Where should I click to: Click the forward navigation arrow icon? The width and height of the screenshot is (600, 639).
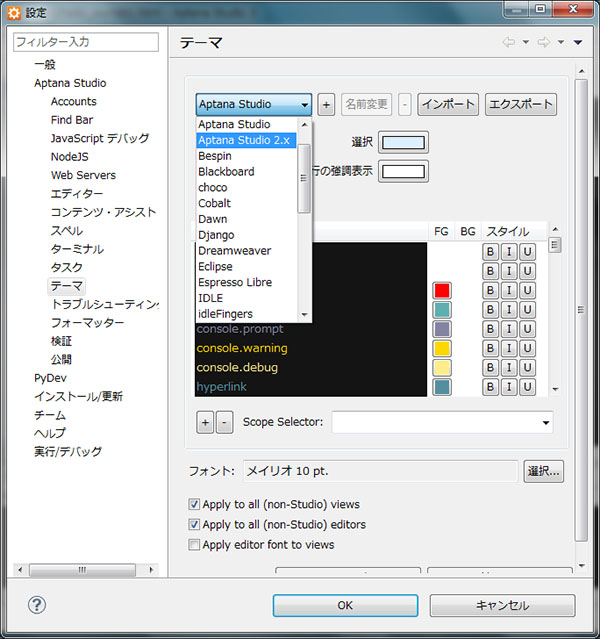(x=544, y=42)
